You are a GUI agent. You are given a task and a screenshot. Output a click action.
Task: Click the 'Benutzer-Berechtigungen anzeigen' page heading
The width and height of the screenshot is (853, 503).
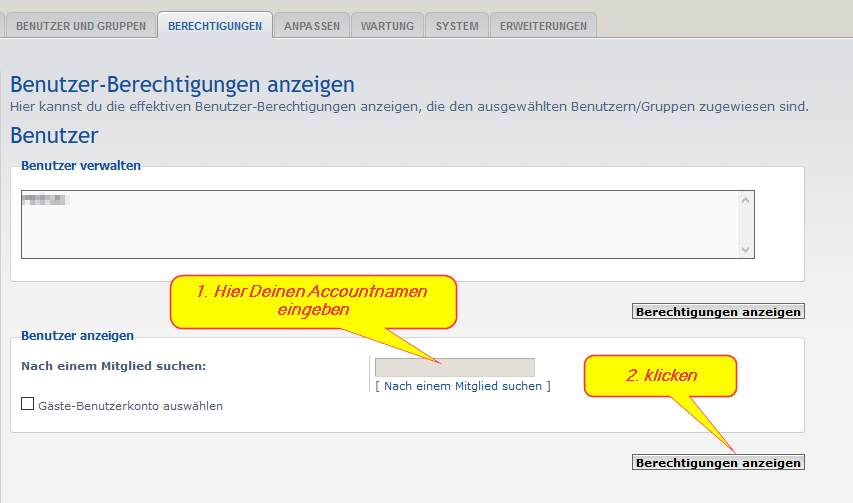(182, 84)
